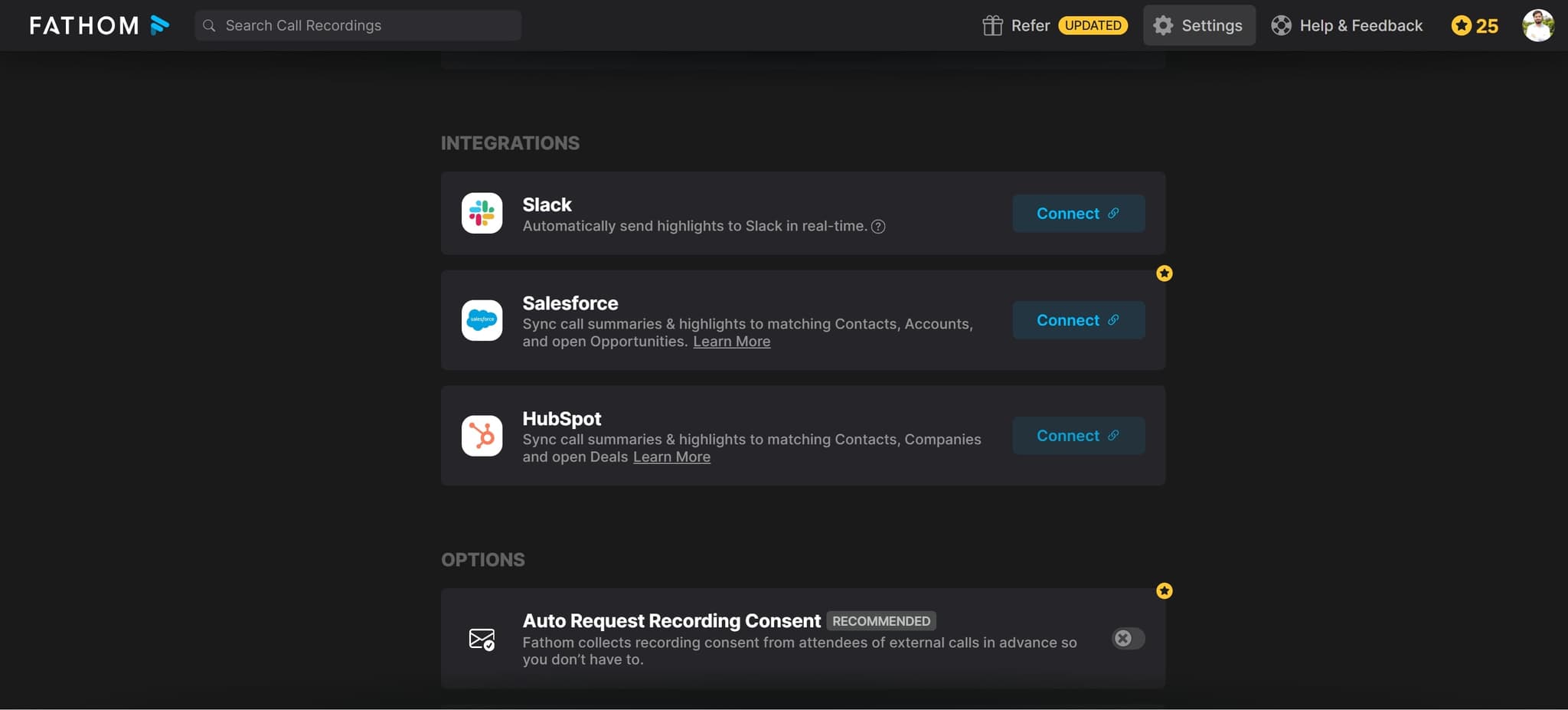Click the Help & Feedback globe icon
1568x710 pixels.
[1282, 25]
